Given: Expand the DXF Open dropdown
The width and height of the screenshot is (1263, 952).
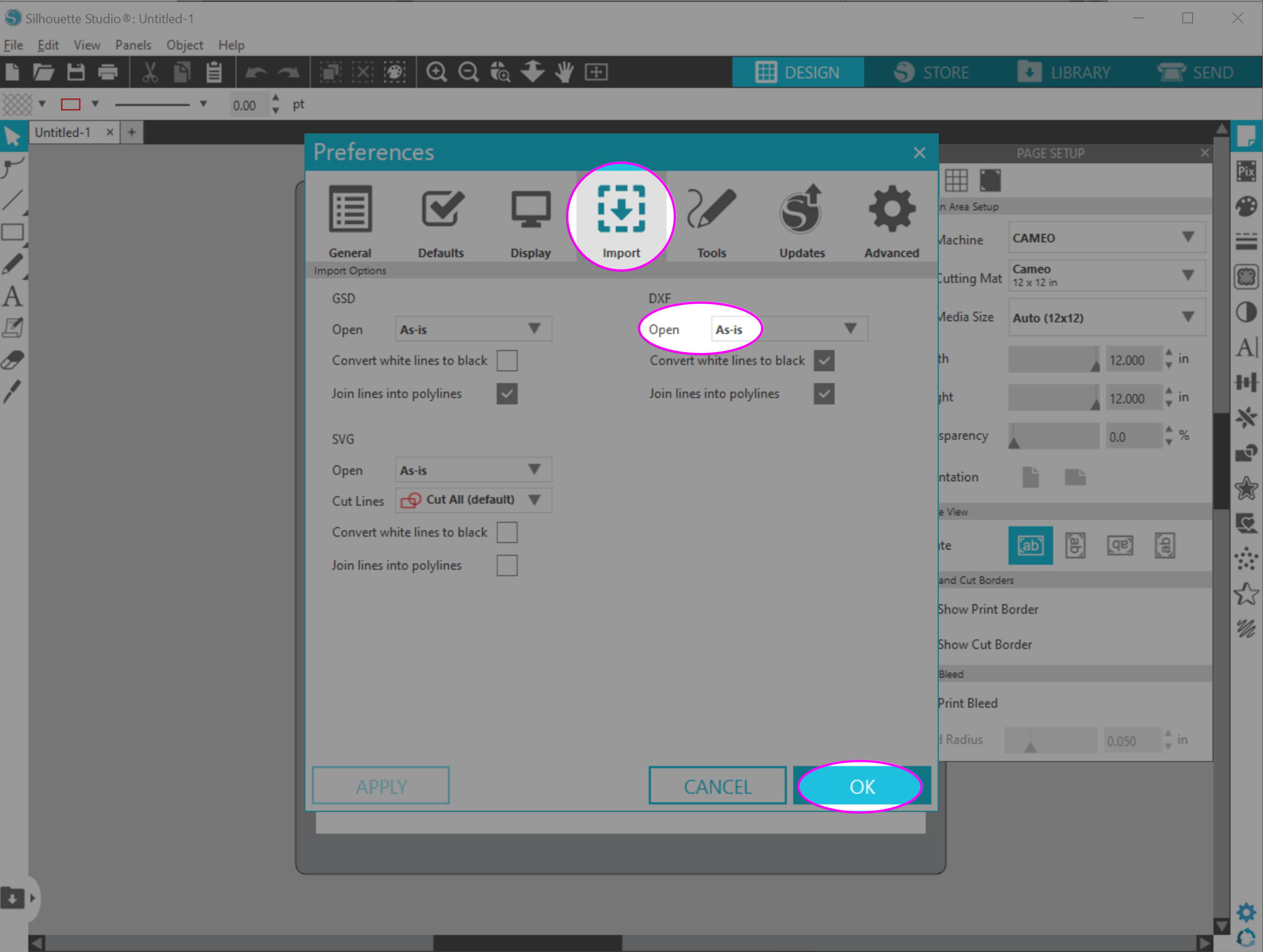Looking at the screenshot, I should pos(790,329).
